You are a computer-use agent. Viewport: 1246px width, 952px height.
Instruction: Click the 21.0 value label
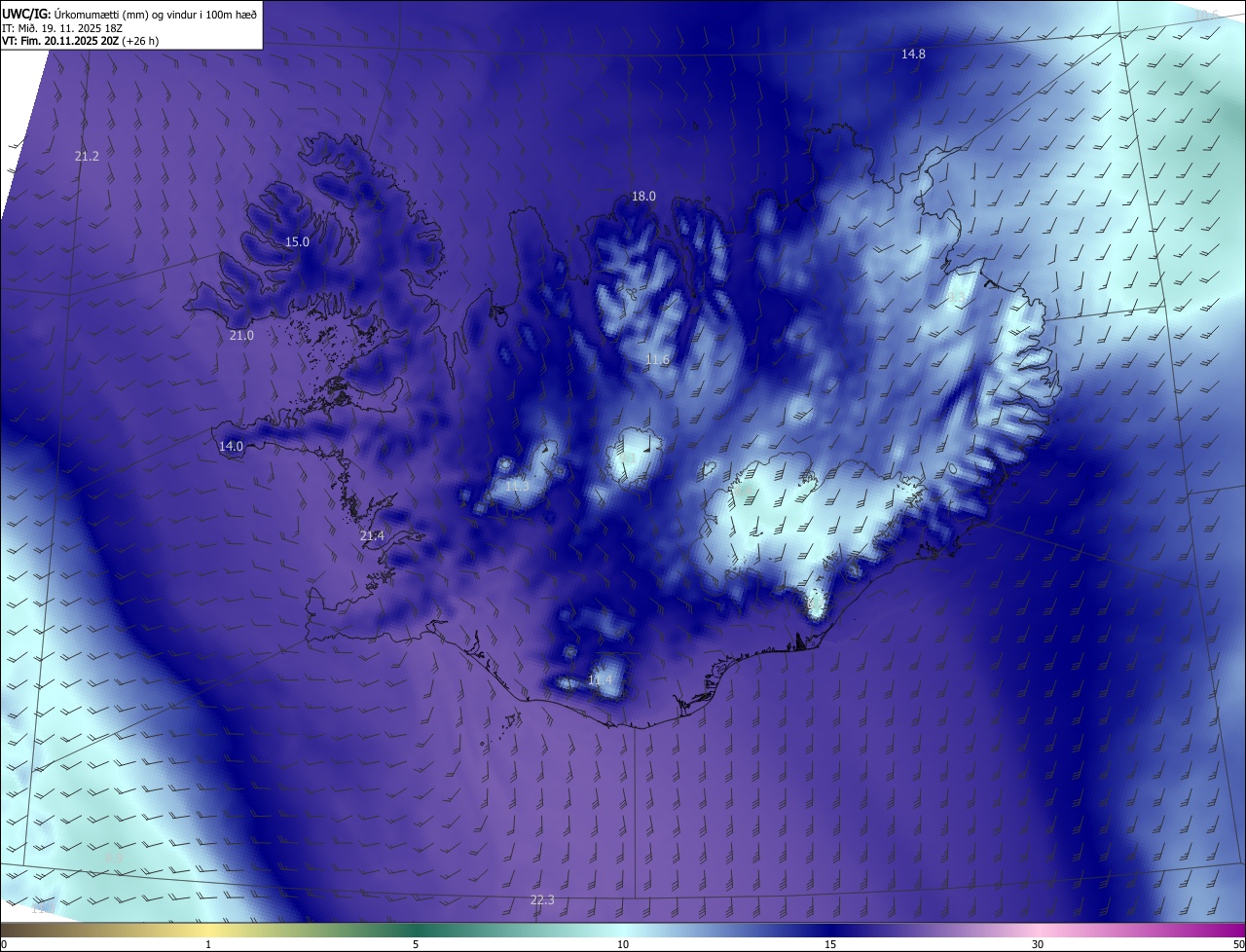pos(241,335)
